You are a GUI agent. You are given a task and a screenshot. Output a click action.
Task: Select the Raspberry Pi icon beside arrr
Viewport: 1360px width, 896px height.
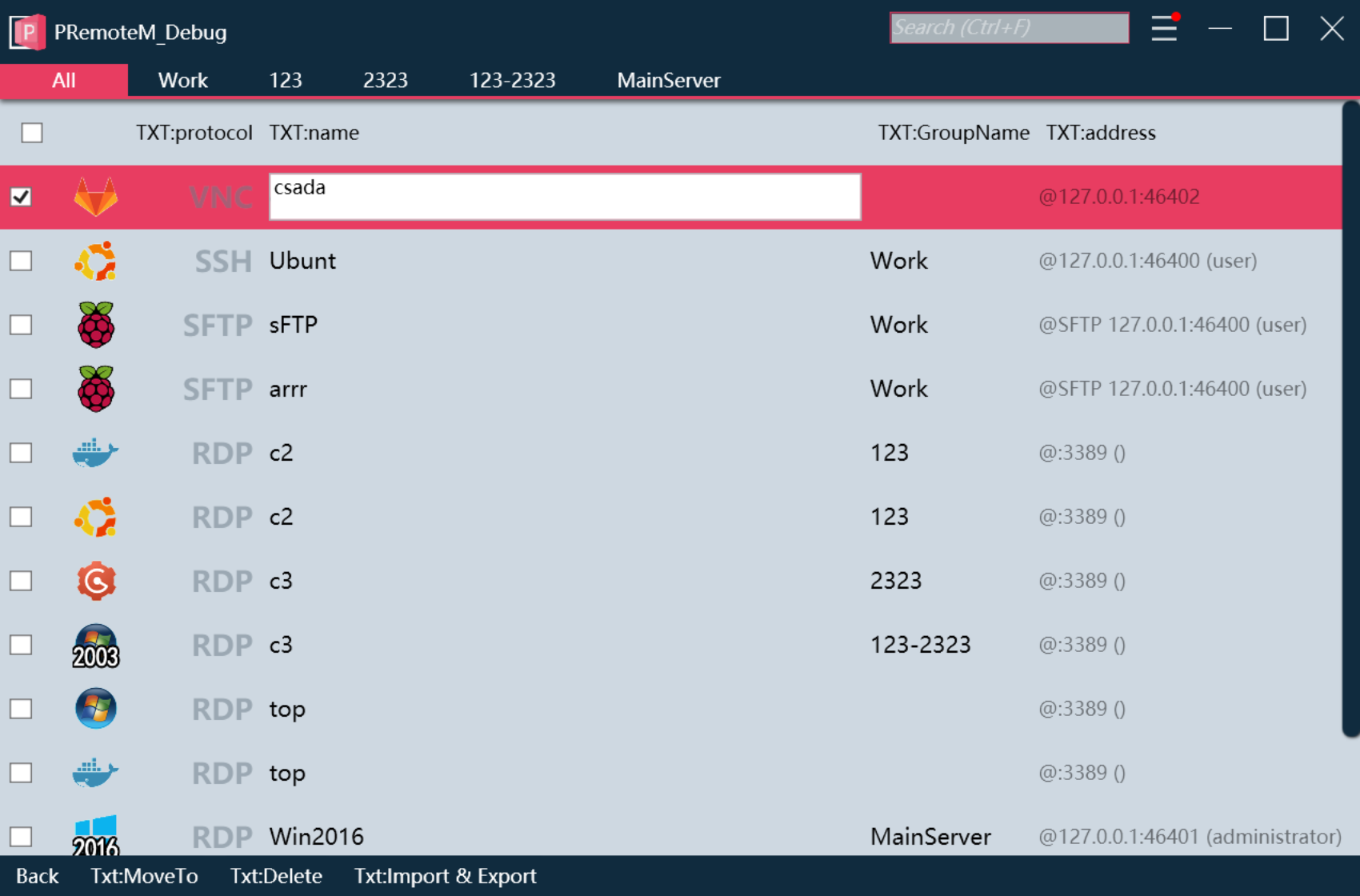(x=95, y=388)
